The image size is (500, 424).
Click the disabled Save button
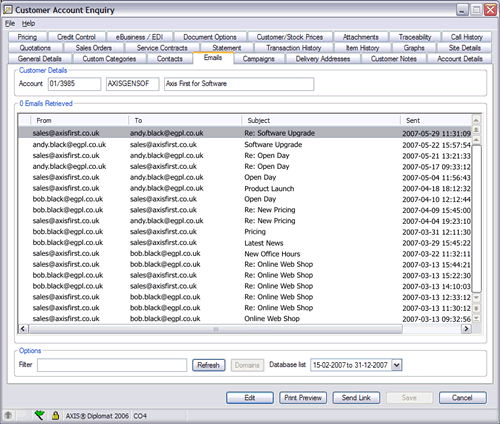[x=409, y=398]
